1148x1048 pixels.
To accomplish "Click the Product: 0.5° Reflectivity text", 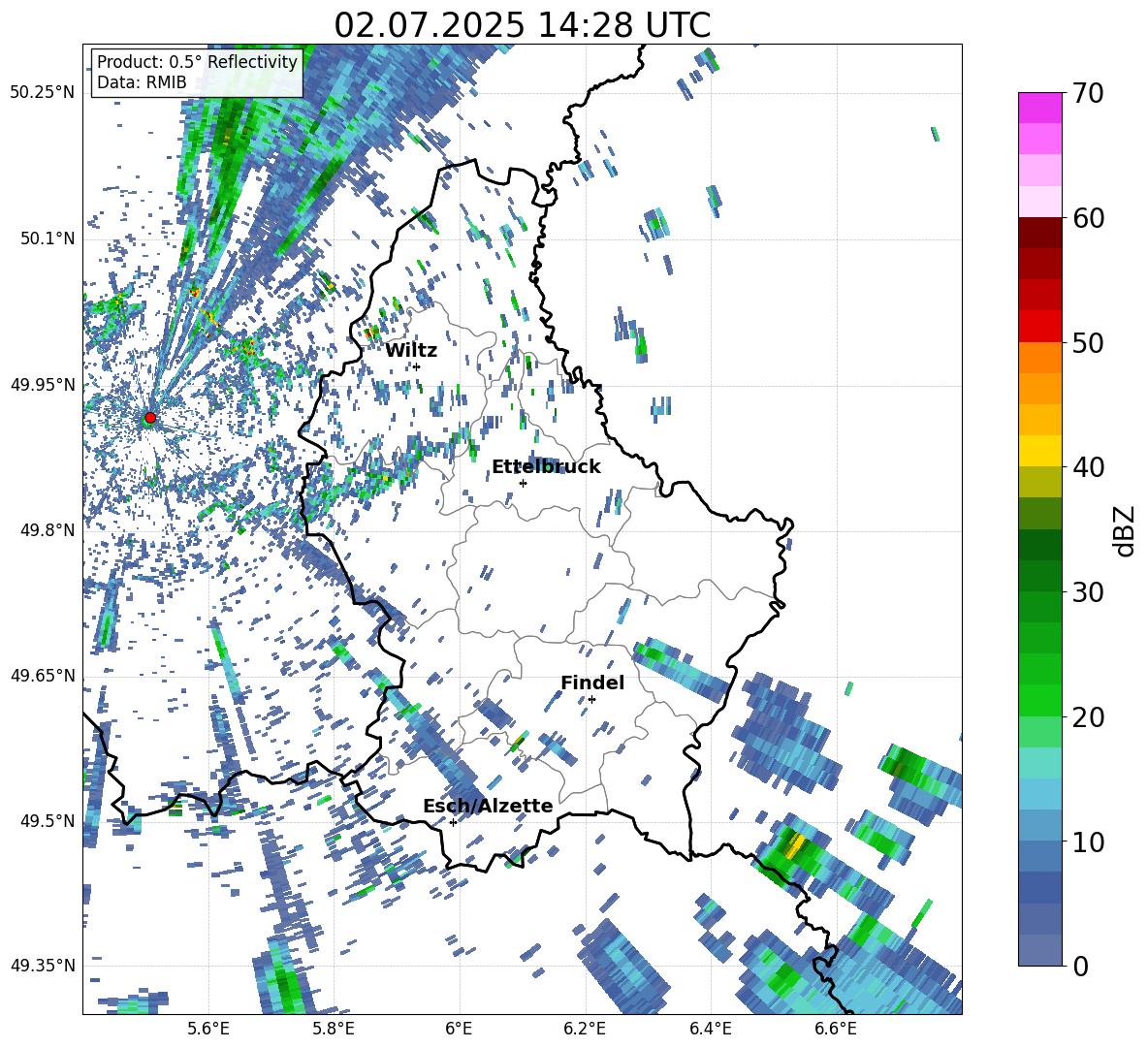I will coord(197,61).
